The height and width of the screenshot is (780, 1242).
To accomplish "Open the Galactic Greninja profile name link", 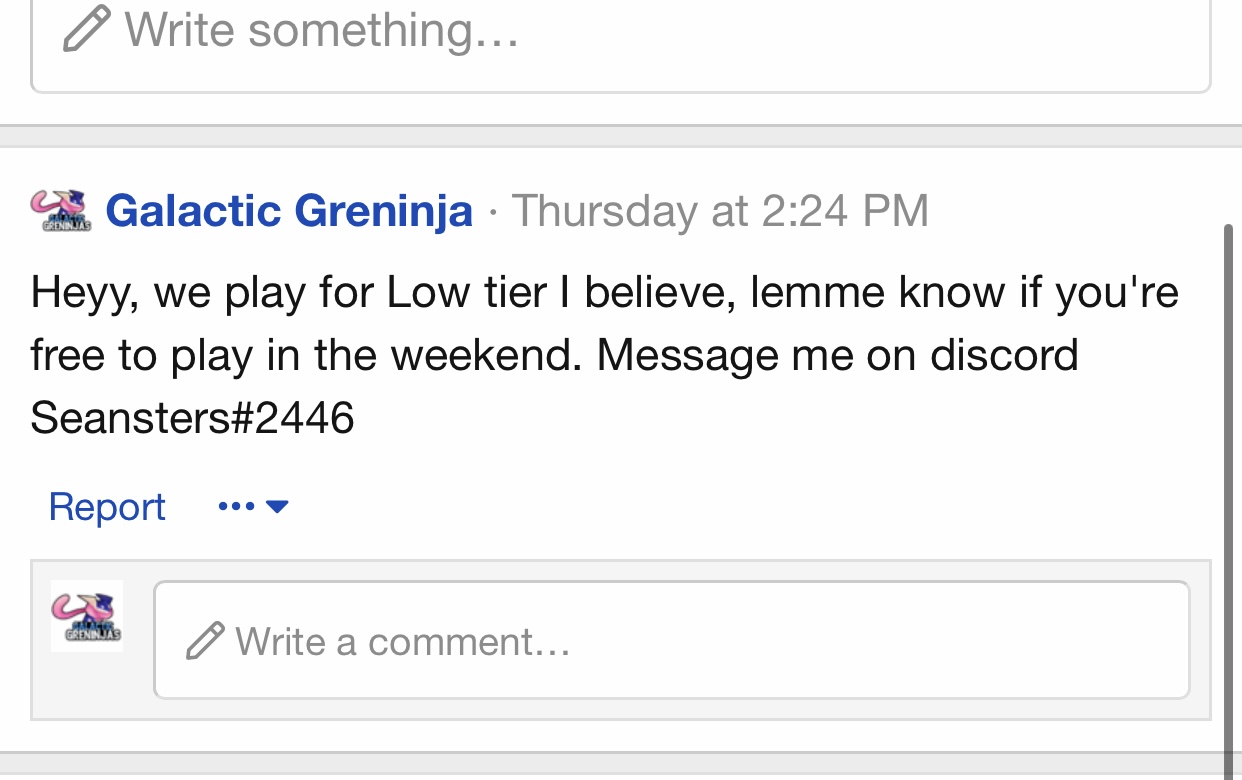I will [x=288, y=211].
